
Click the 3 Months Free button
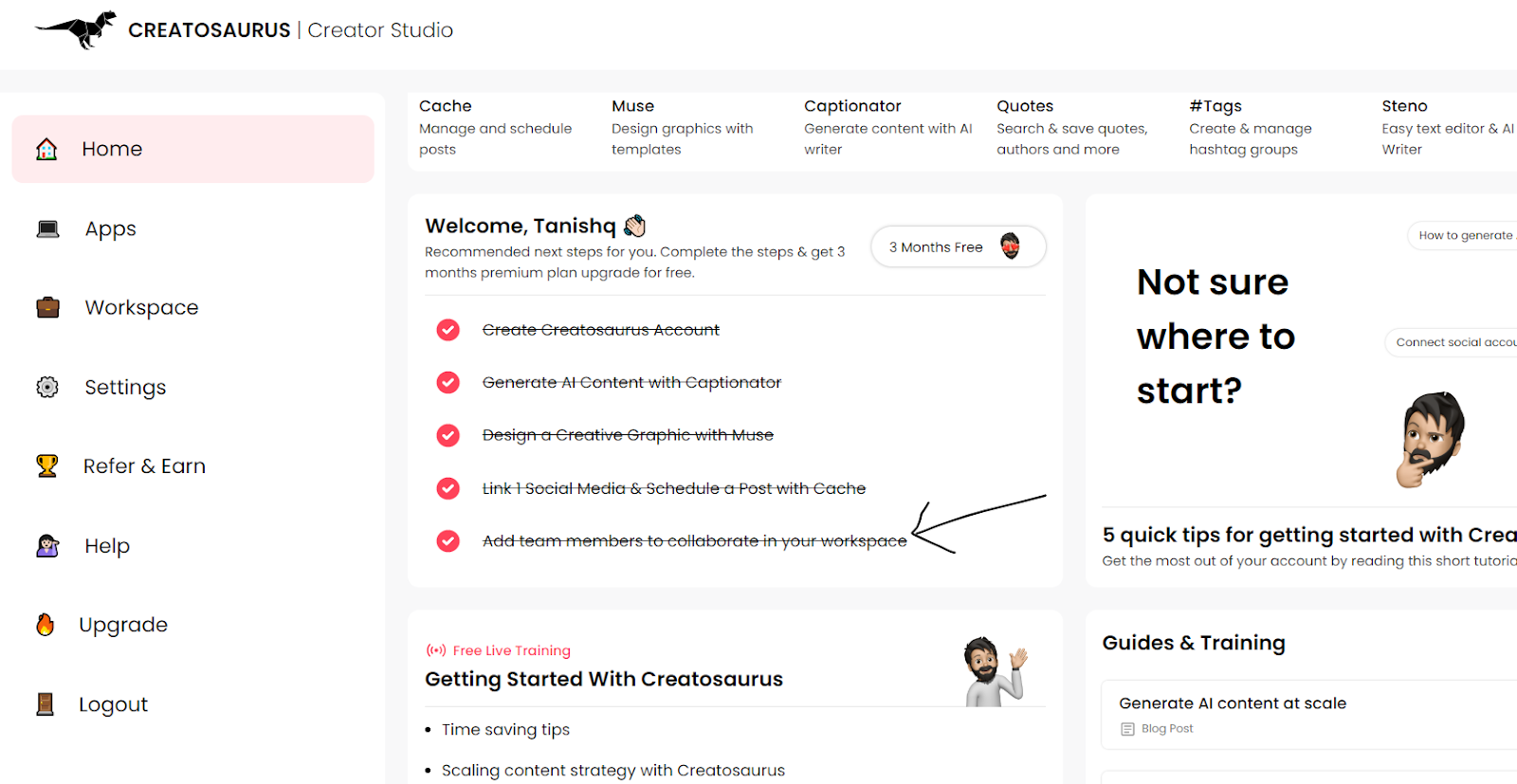pyautogui.click(x=959, y=246)
